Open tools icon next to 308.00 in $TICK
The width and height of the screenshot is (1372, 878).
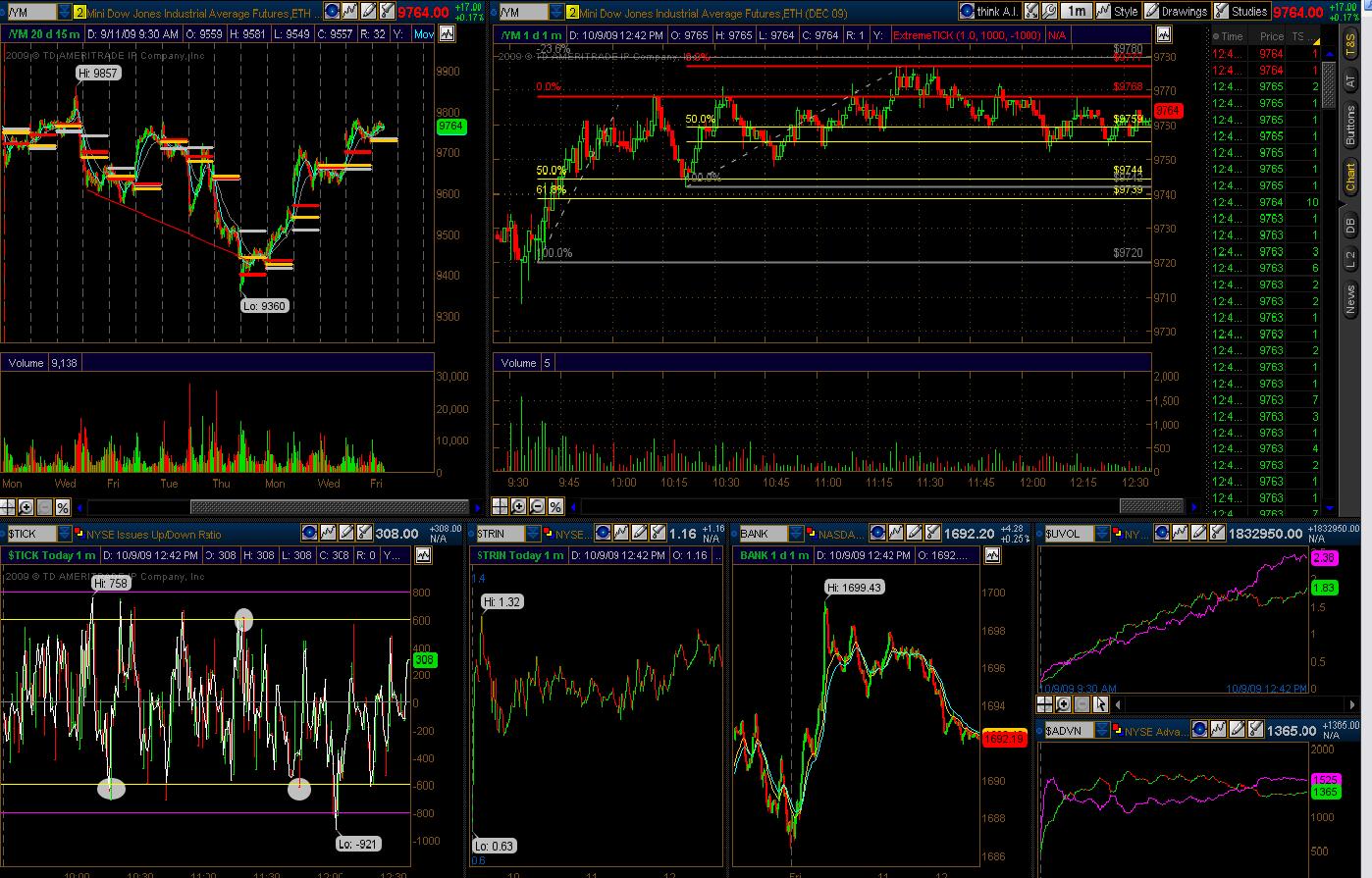click(364, 533)
